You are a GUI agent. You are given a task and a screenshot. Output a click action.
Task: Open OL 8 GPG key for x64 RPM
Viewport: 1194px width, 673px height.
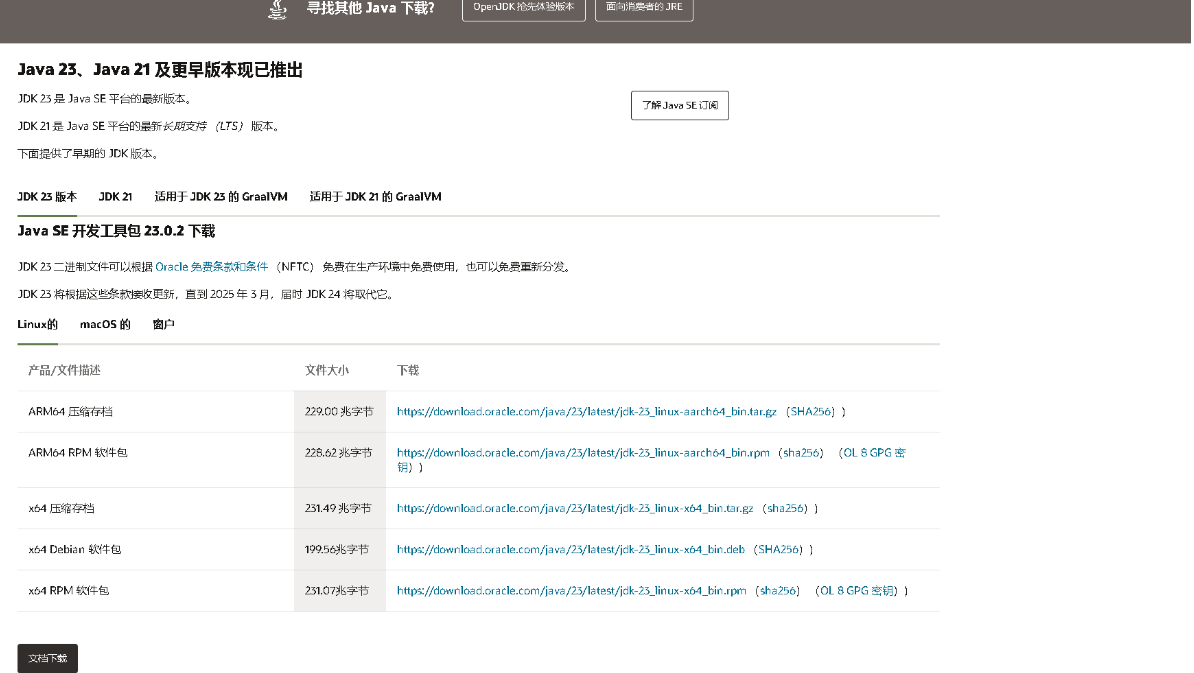tap(857, 591)
